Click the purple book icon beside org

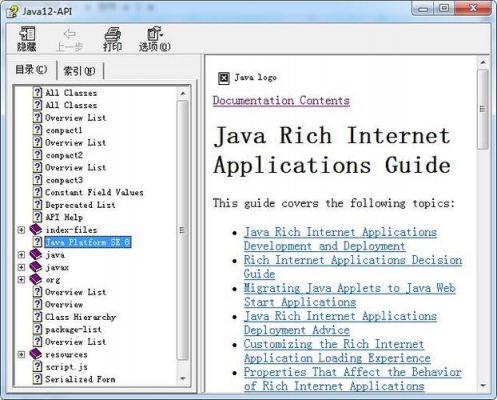(35, 279)
